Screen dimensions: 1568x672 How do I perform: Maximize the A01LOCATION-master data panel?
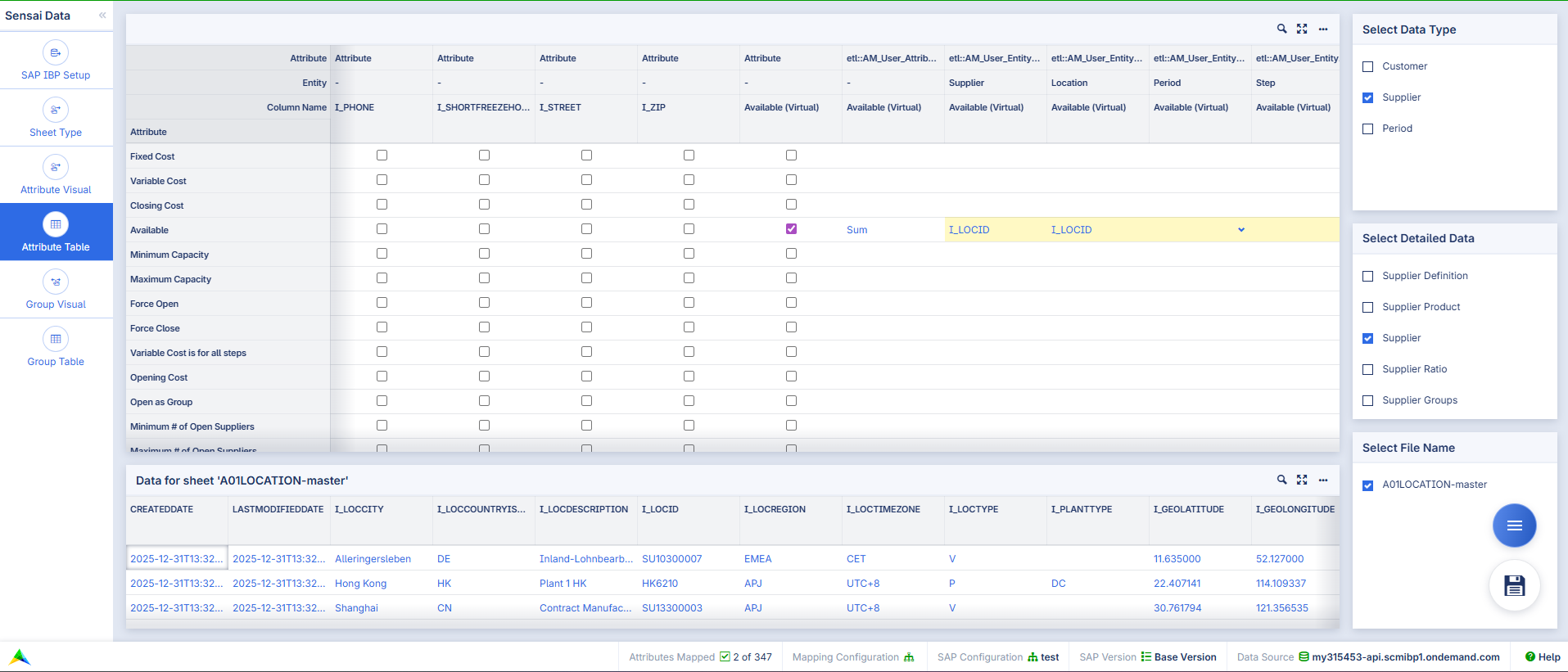(x=1302, y=480)
